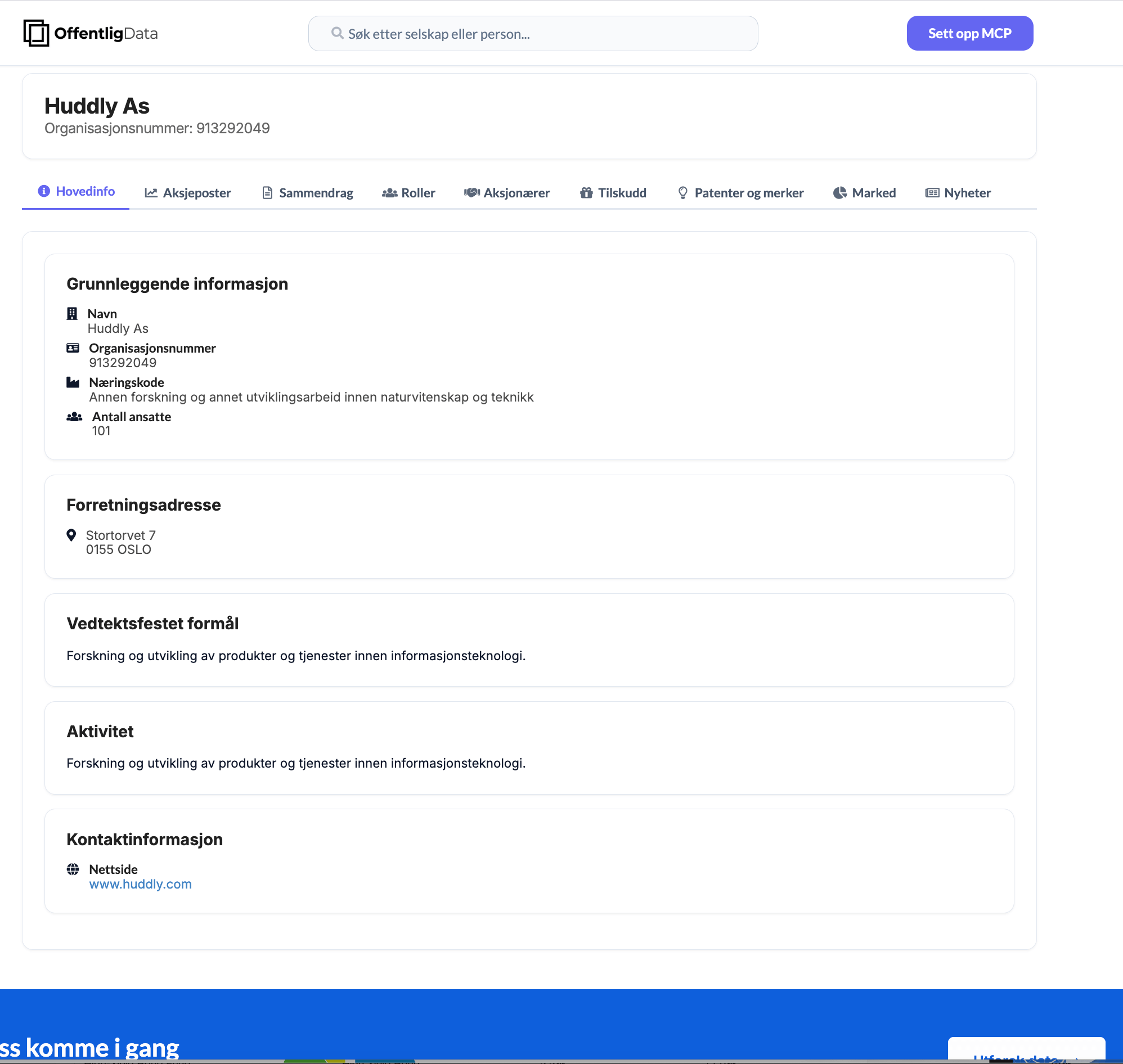Switch to the Sammendrag tab
This screenshot has width=1123, height=1064.
click(x=307, y=192)
